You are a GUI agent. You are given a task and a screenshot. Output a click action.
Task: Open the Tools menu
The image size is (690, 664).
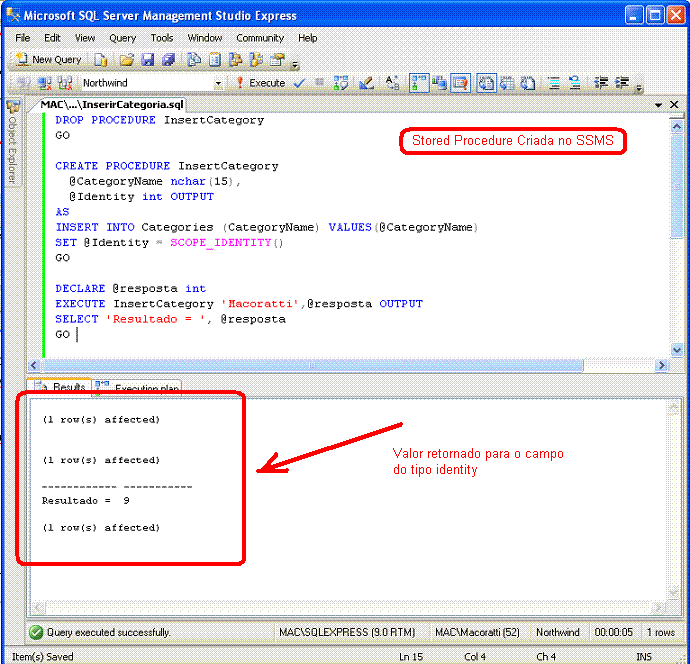(162, 38)
